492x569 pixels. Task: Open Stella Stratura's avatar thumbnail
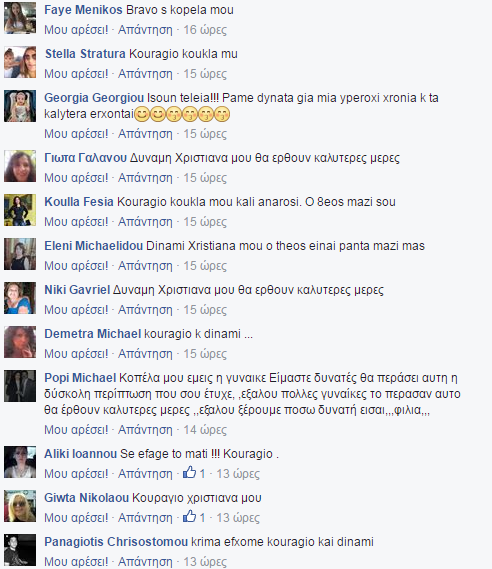click(20, 62)
